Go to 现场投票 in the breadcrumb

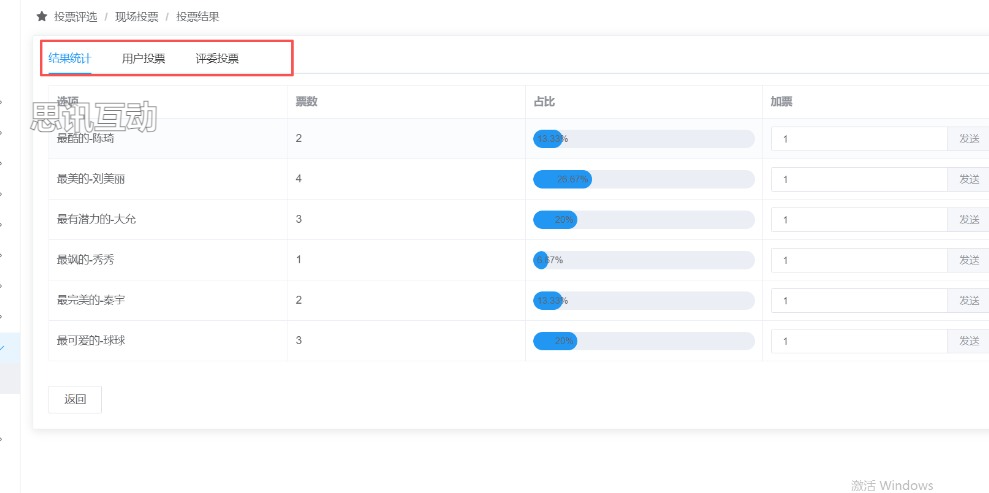point(136,17)
